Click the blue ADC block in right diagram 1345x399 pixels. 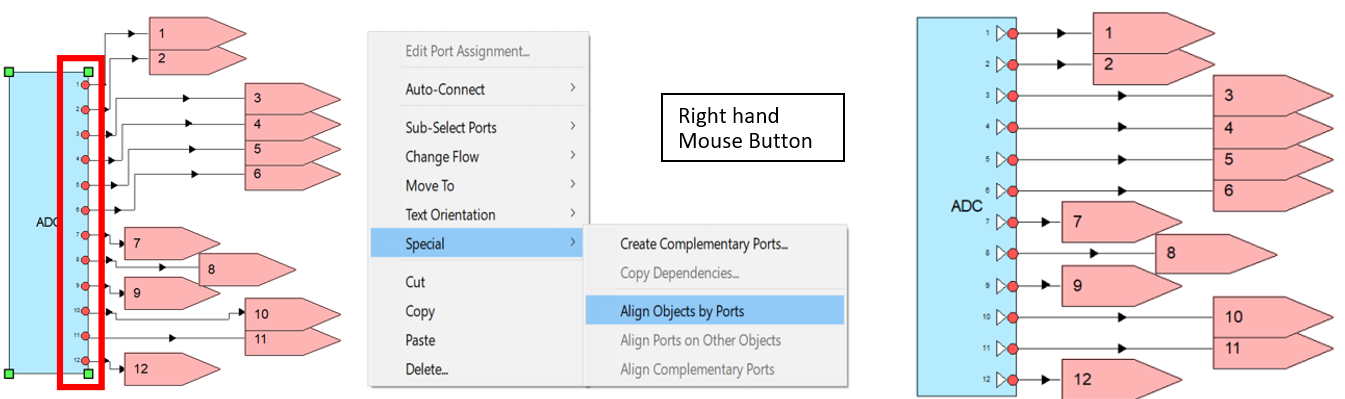(967, 206)
